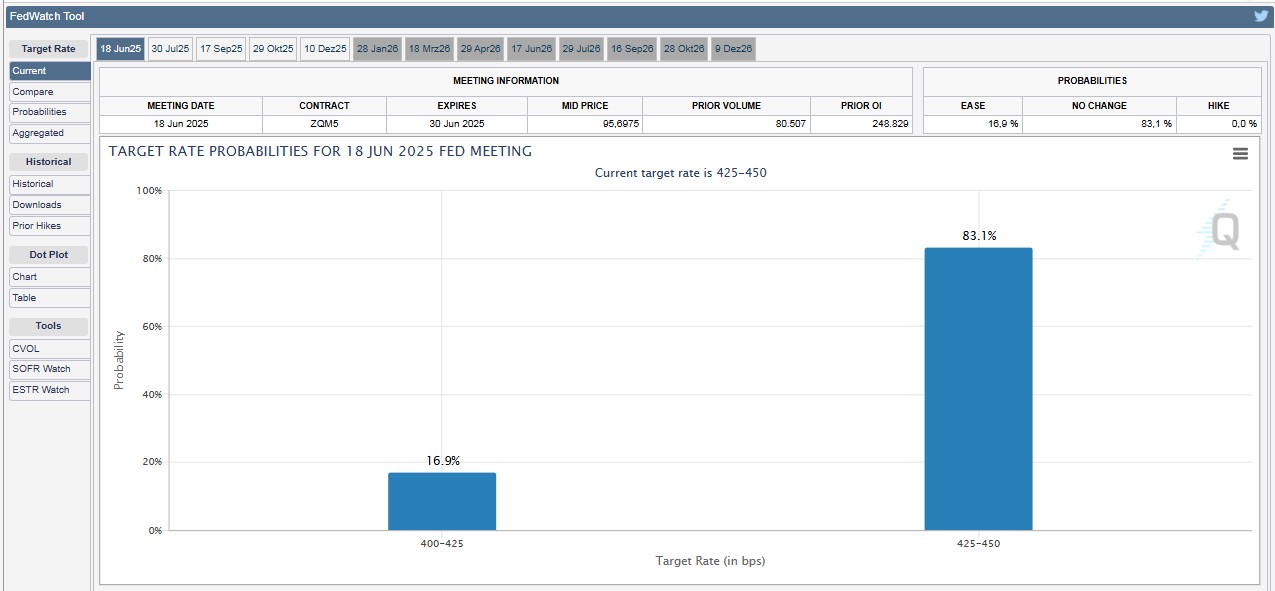The height and width of the screenshot is (591, 1275).
Task: Open the Compare view in sidebar
Action: (x=50, y=92)
